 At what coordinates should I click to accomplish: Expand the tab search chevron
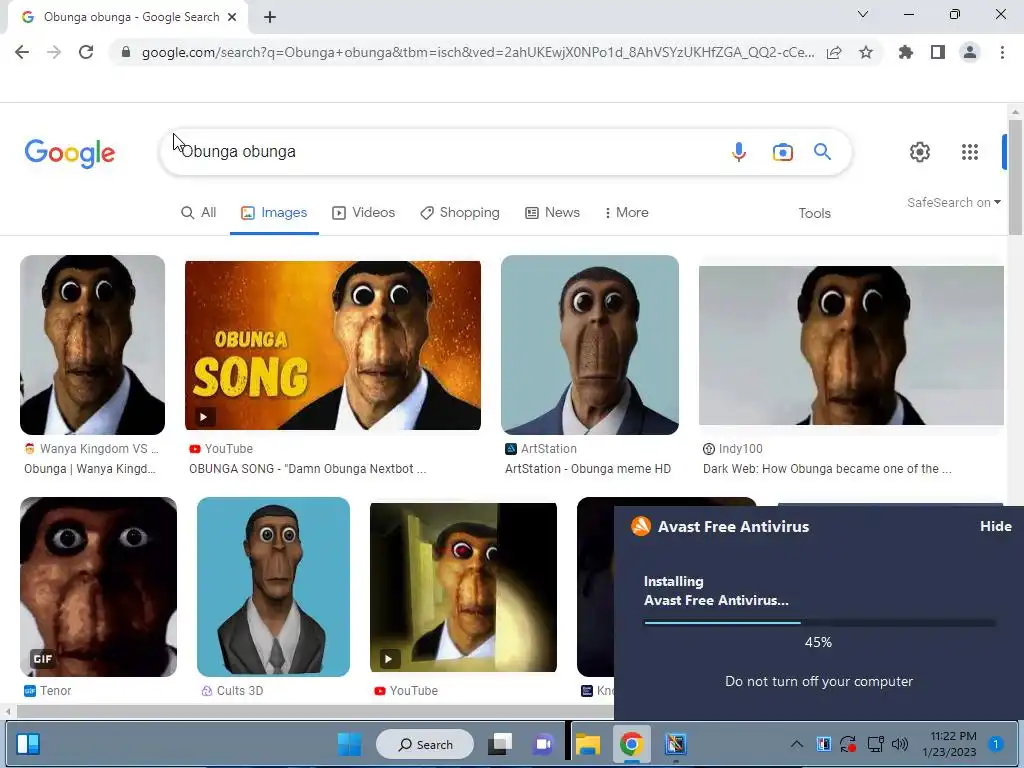click(x=863, y=14)
